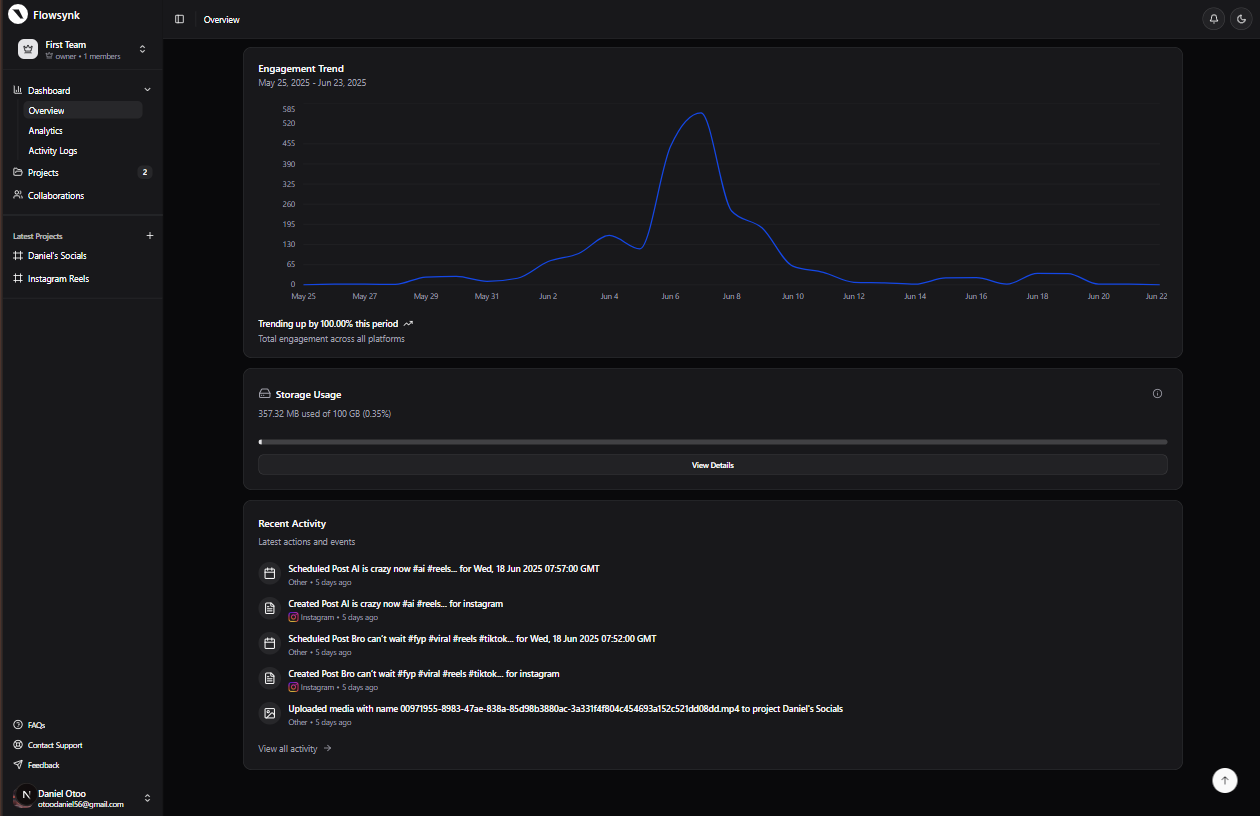The width and height of the screenshot is (1260, 816).
Task: Click the storage usage progress bar
Action: (x=712, y=441)
